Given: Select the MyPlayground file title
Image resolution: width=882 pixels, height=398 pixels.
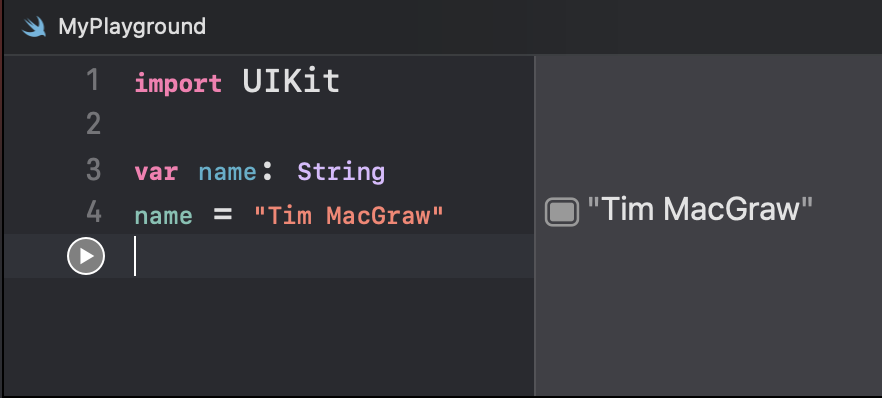Looking at the screenshot, I should [x=132, y=26].
